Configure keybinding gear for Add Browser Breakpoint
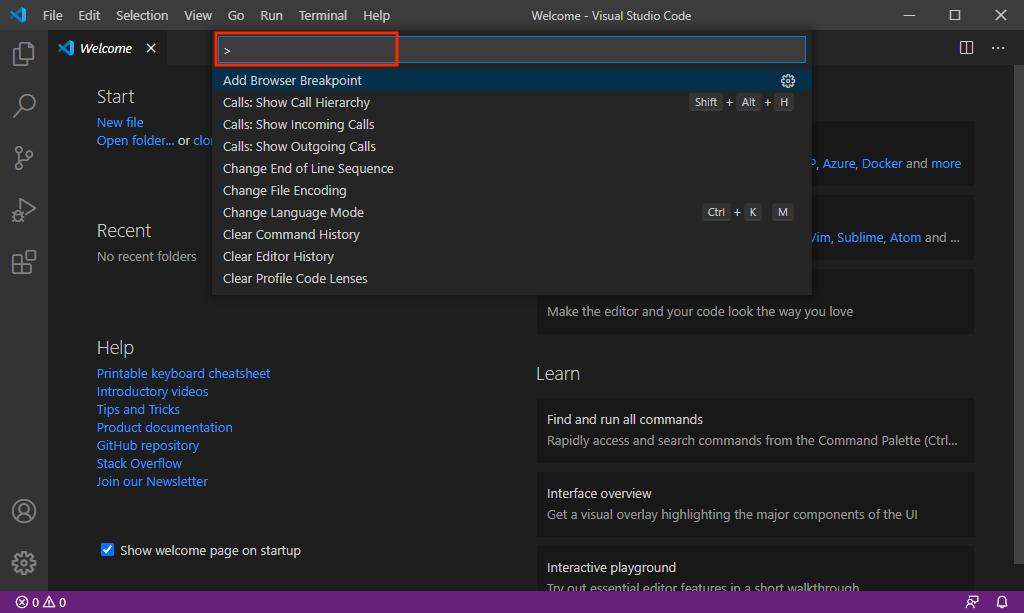The width and height of the screenshot is (1024, 613). tap(788, 81)
